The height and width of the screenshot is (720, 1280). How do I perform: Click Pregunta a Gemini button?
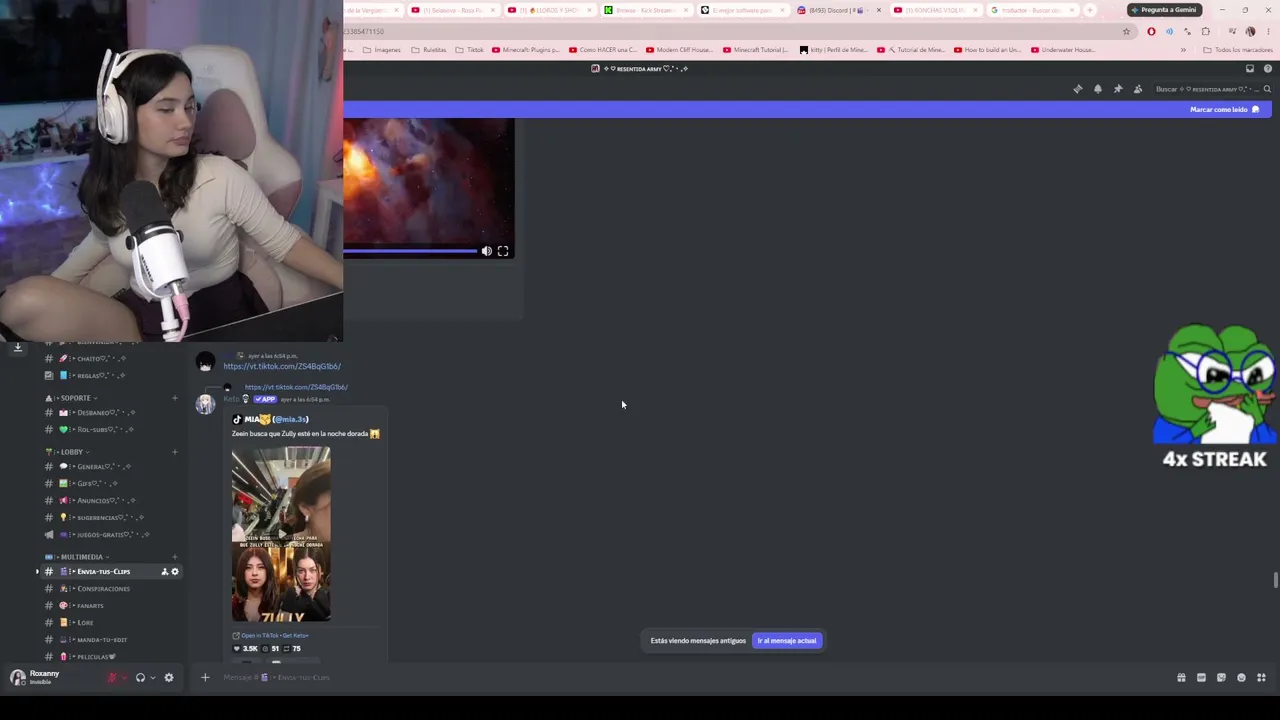[1164, 10]
